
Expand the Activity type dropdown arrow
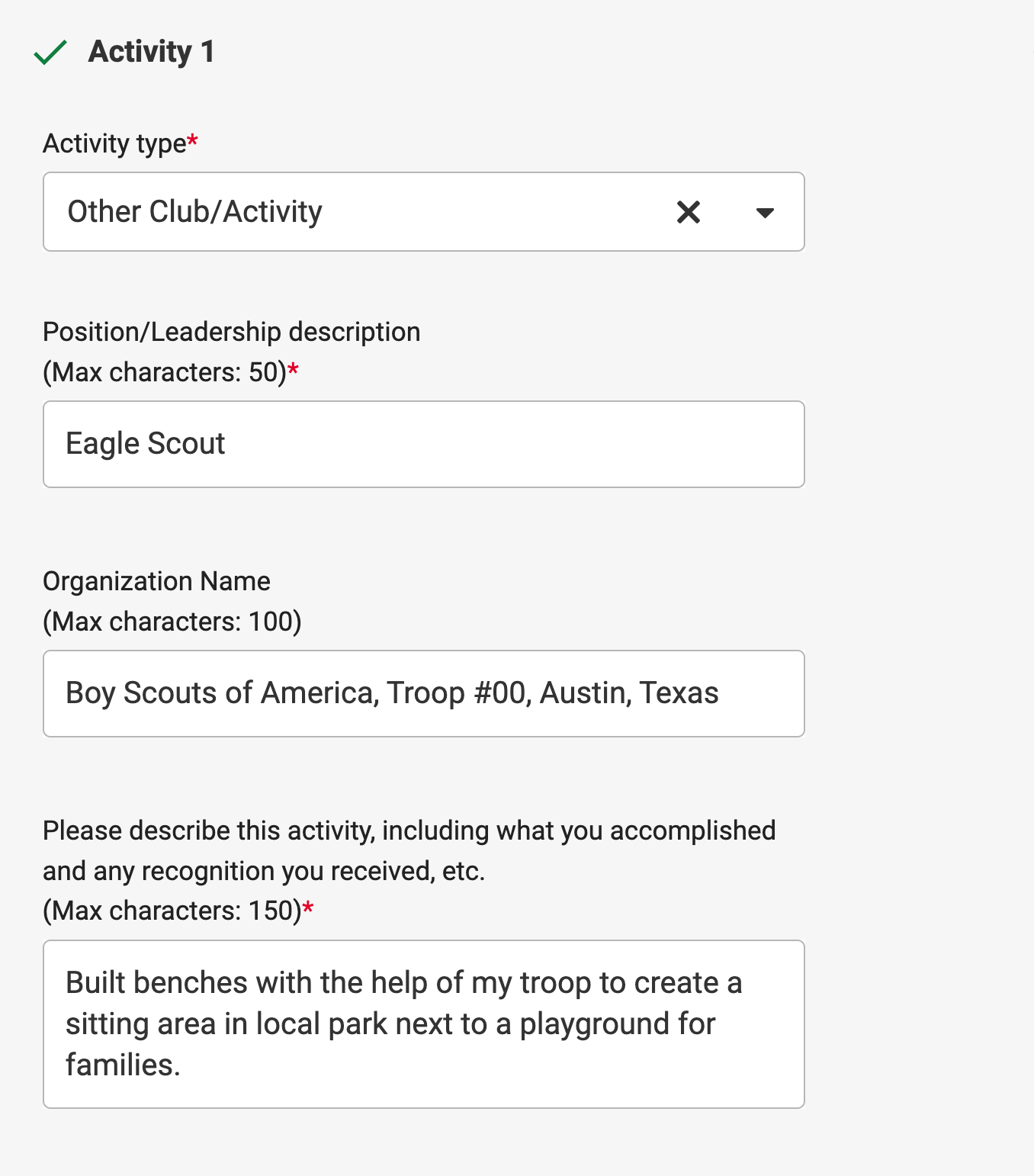(x=764, y=213)
